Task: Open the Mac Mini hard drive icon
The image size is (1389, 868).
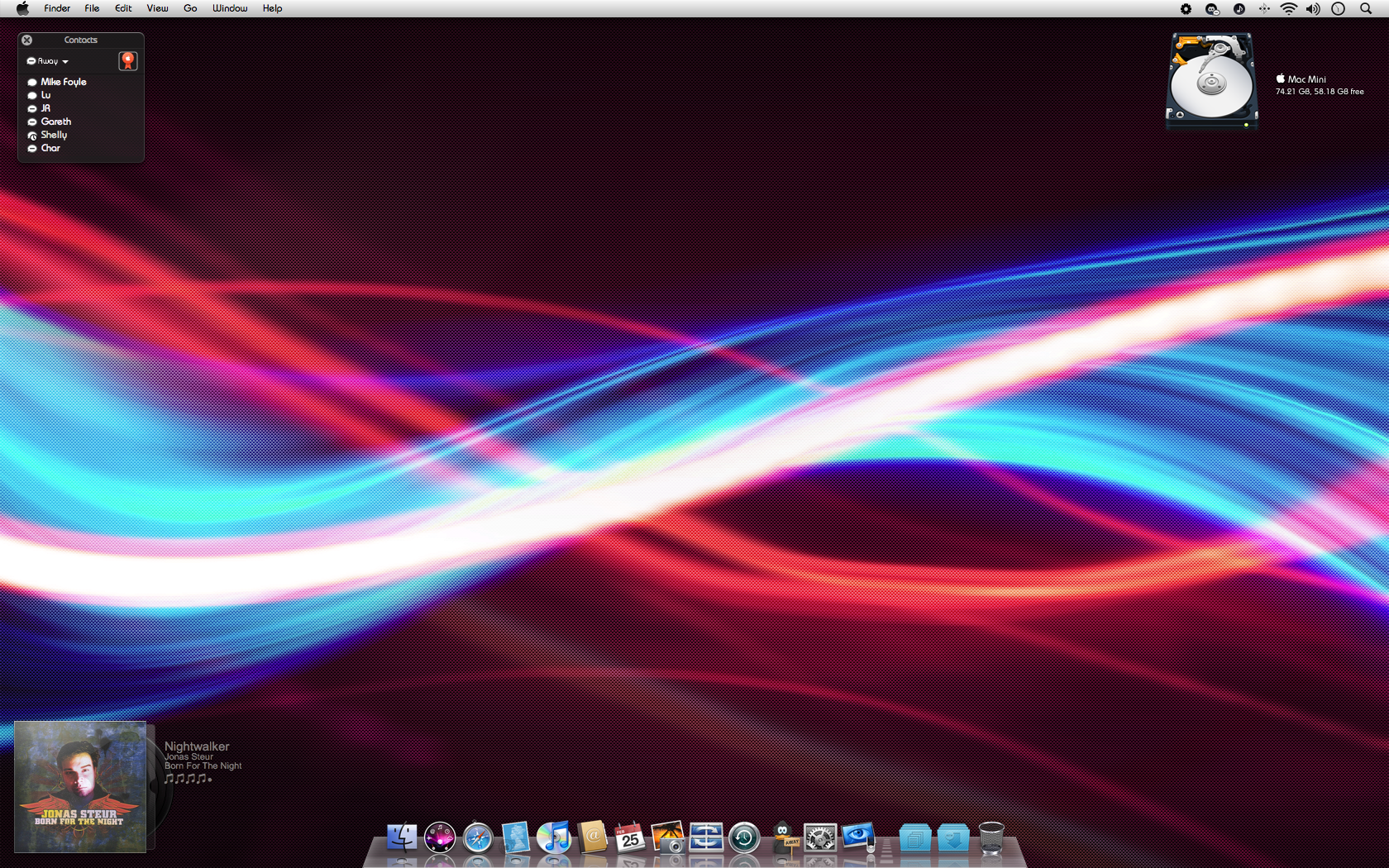Action: [1211, 80]
